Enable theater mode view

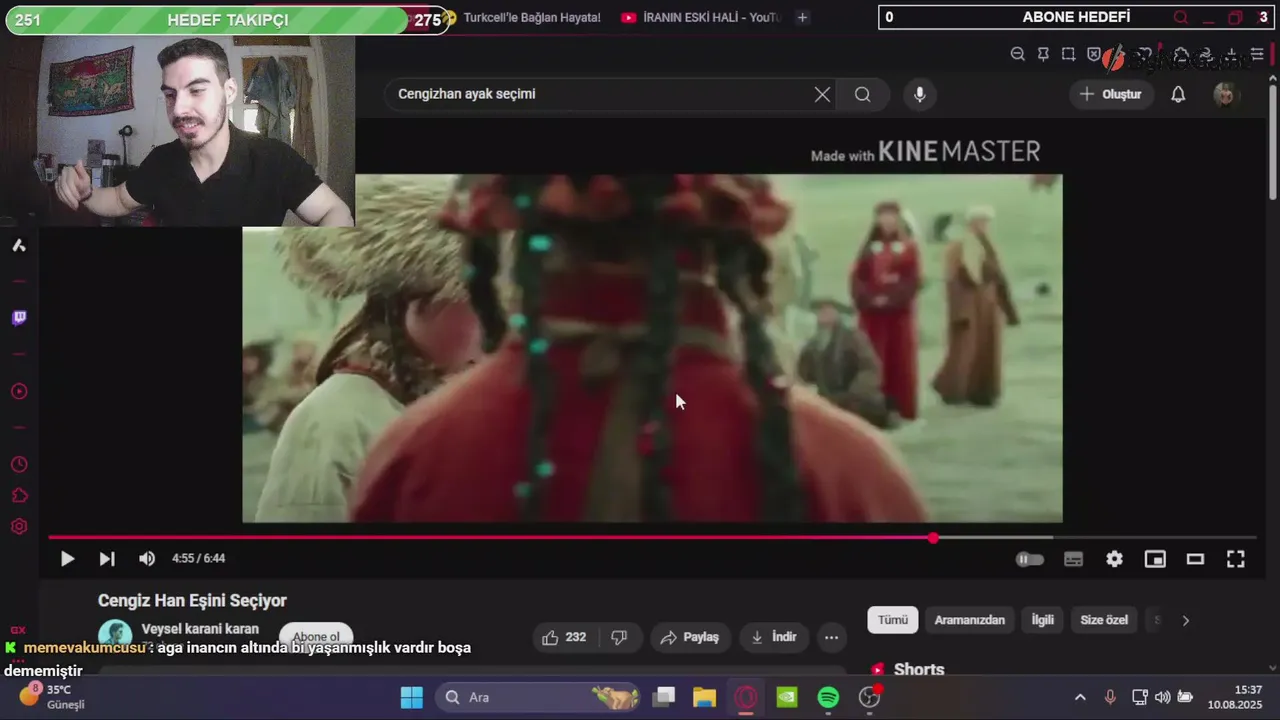[1195, 559]
